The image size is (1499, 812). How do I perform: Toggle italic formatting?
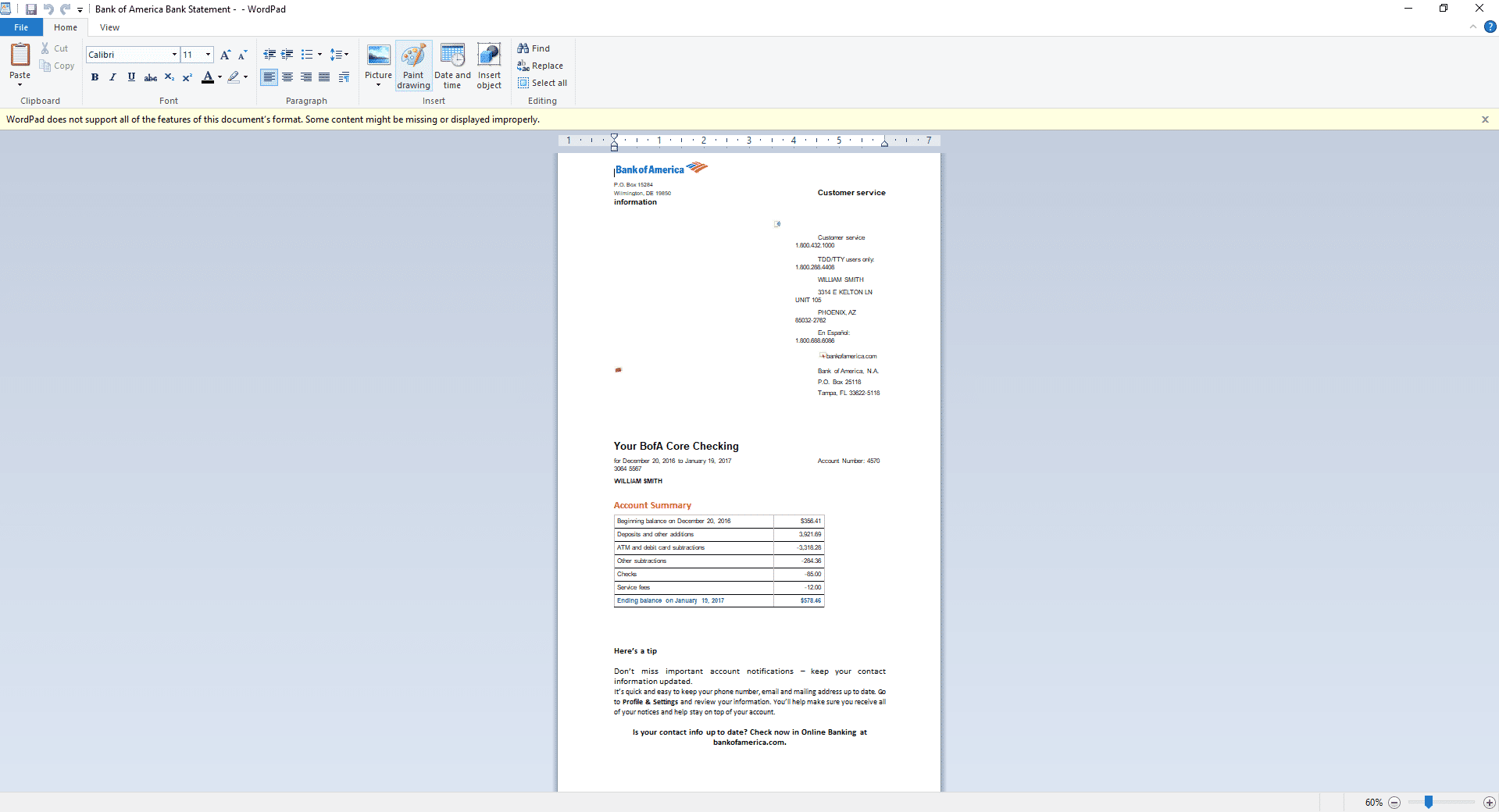point(113,77)
